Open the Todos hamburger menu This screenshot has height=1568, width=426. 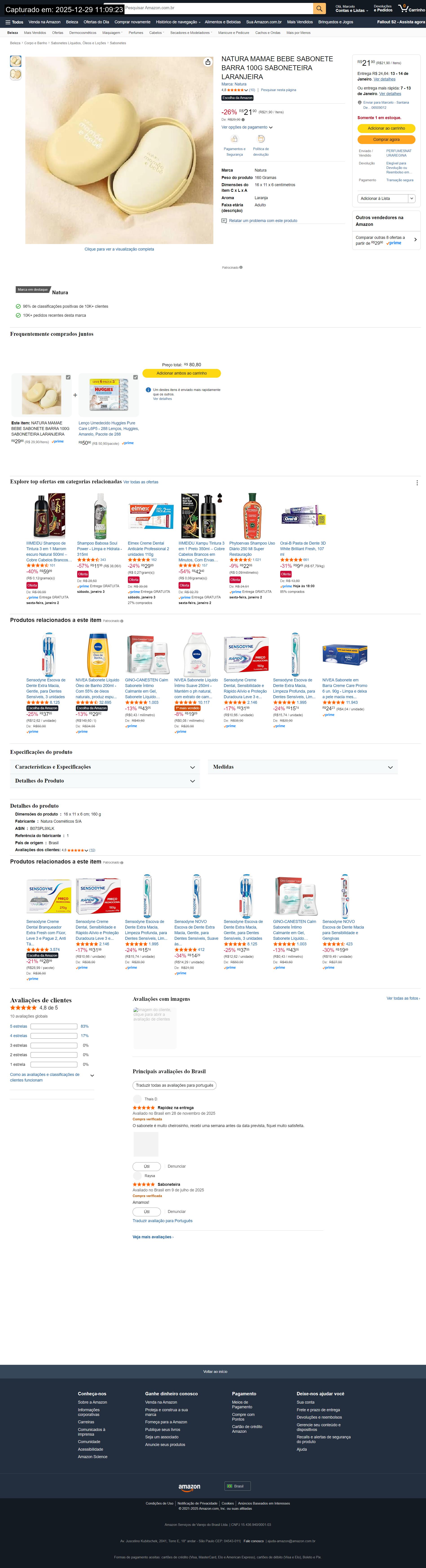pyautogui.click(x=15, y=22)
